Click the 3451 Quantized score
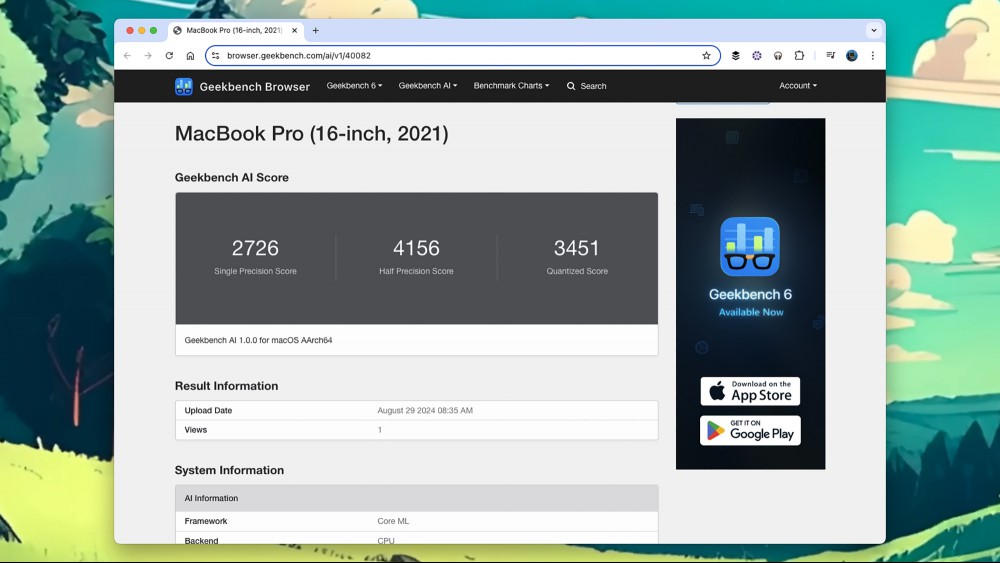 point(577,248)
